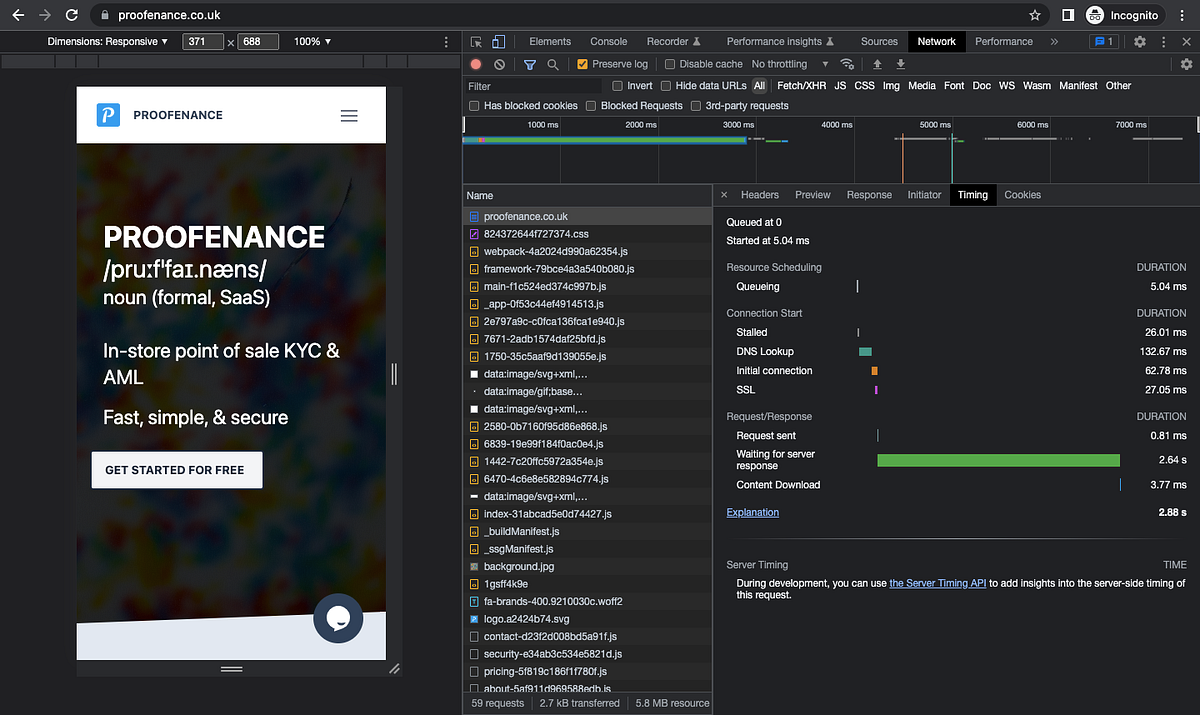The image size is (1200, 715).
Task: Open DevTools settings
Action: click(x=1140, y=41)
